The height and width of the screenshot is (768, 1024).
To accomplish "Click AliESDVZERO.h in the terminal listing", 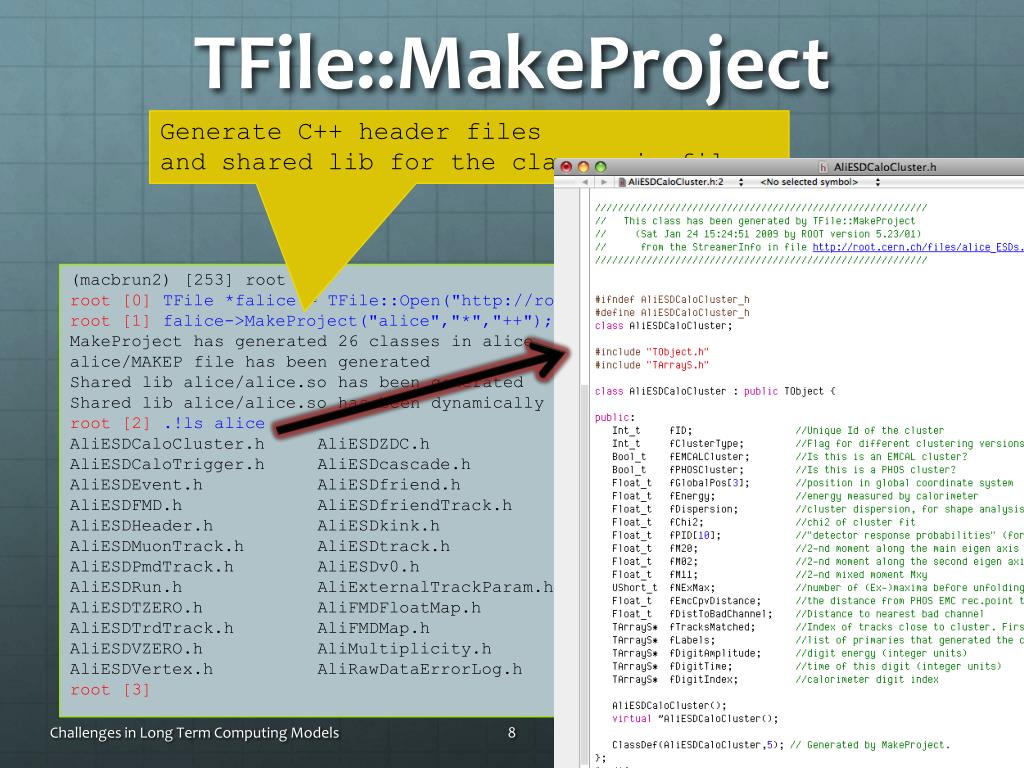I will [x=136, y=649].
